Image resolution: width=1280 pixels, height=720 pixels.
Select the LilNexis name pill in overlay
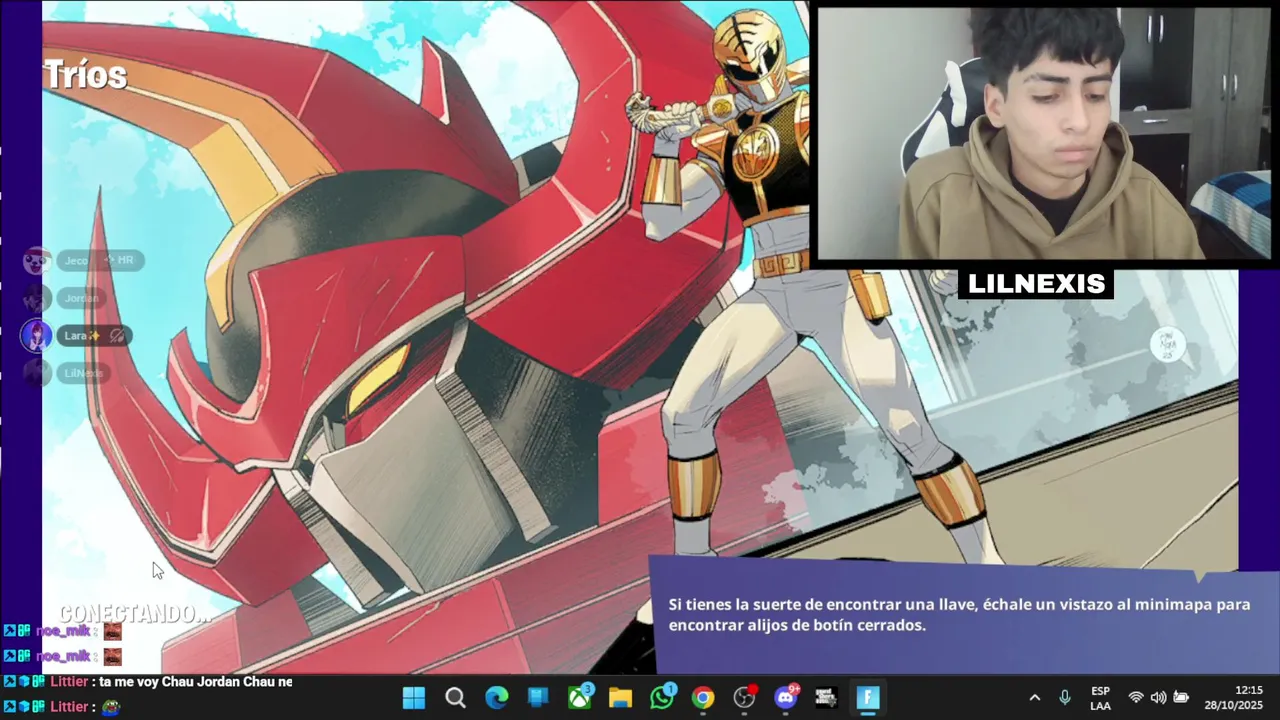(84, 373)
